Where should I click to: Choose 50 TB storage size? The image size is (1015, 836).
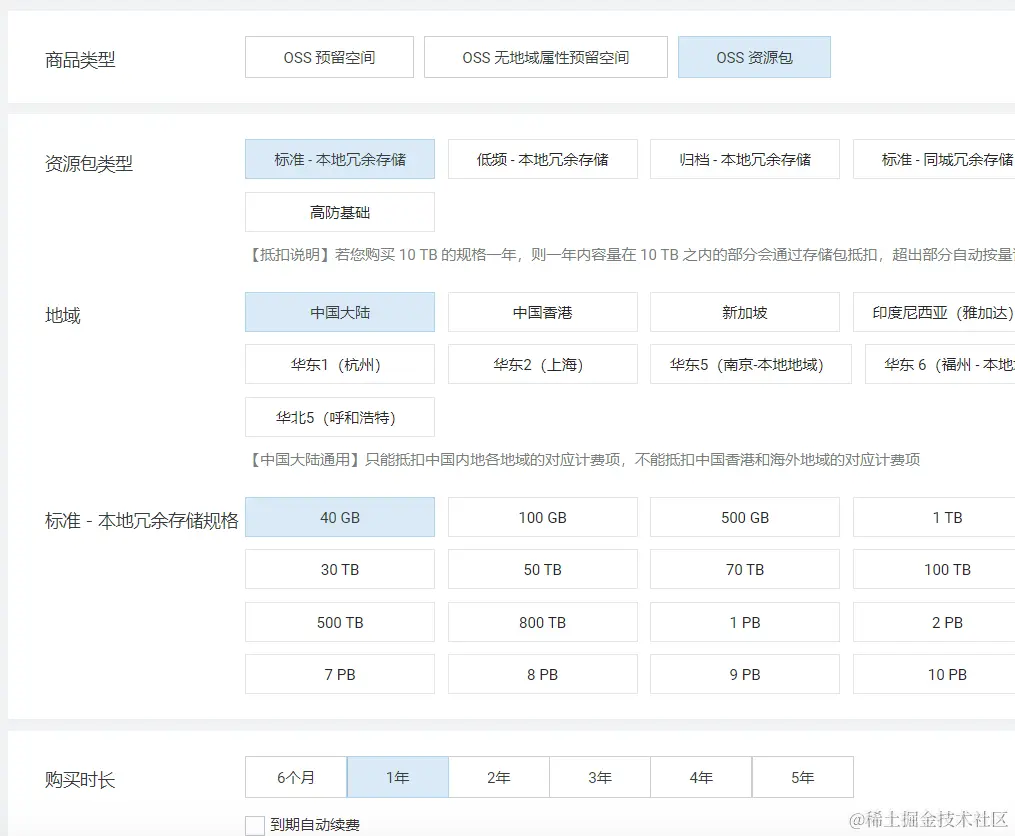pos(542,569)
